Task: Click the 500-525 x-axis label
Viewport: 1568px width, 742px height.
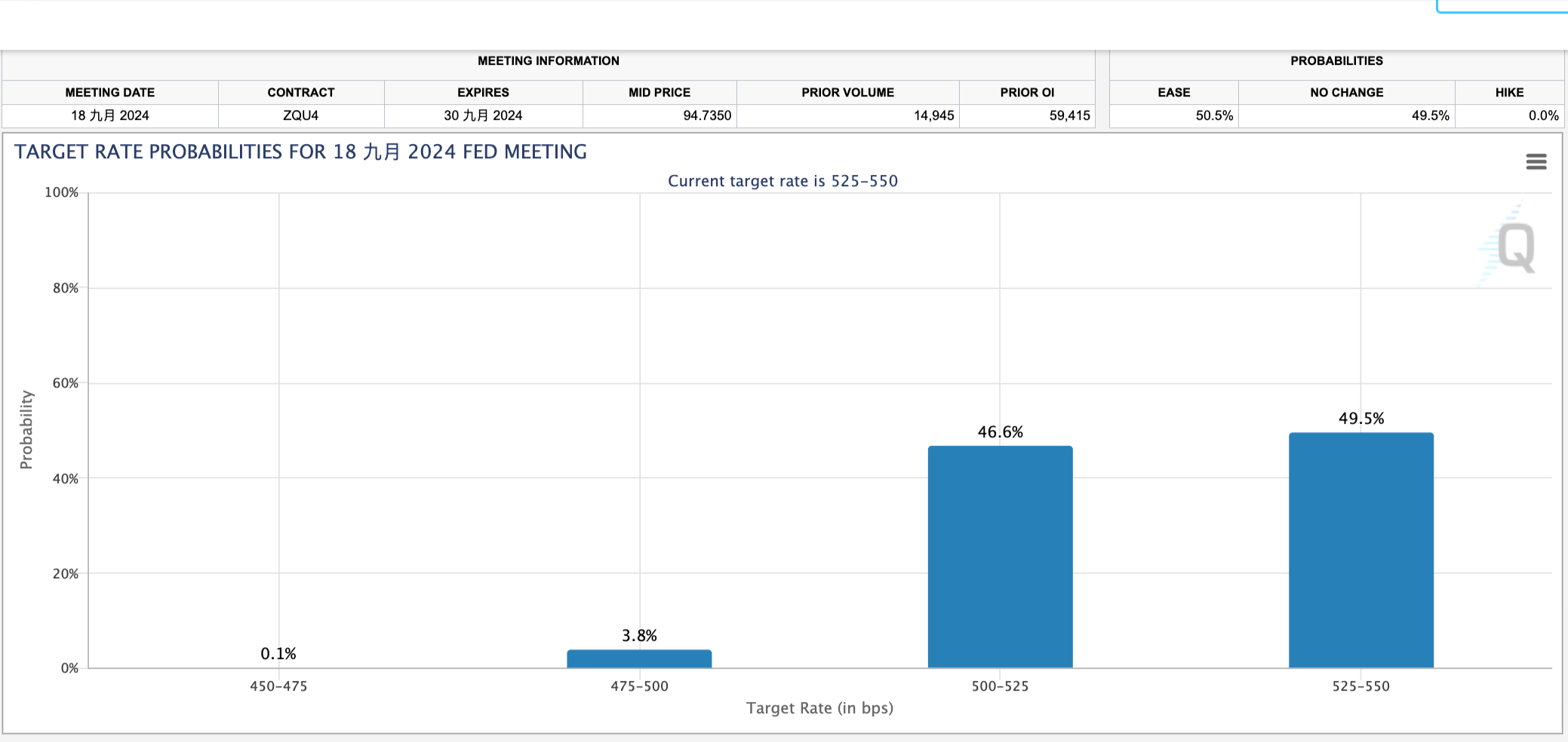Action: (1000, 686)
